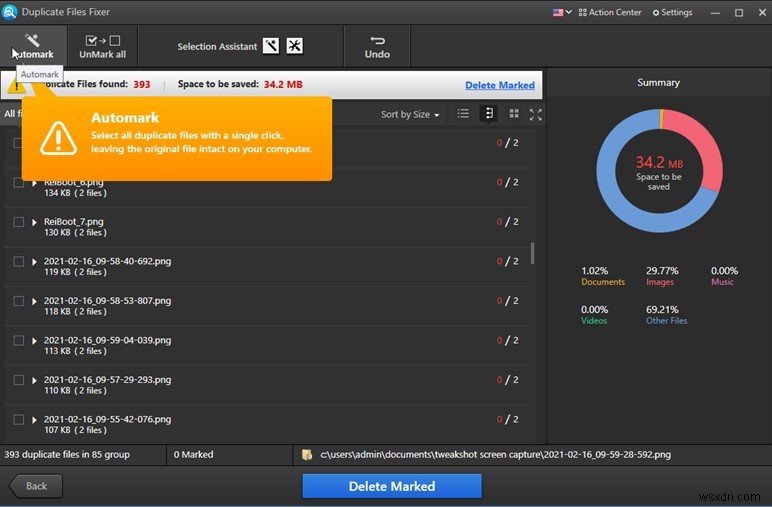Expand the 2021-02-16_09-58-40-692.png group

pos(34,261)
